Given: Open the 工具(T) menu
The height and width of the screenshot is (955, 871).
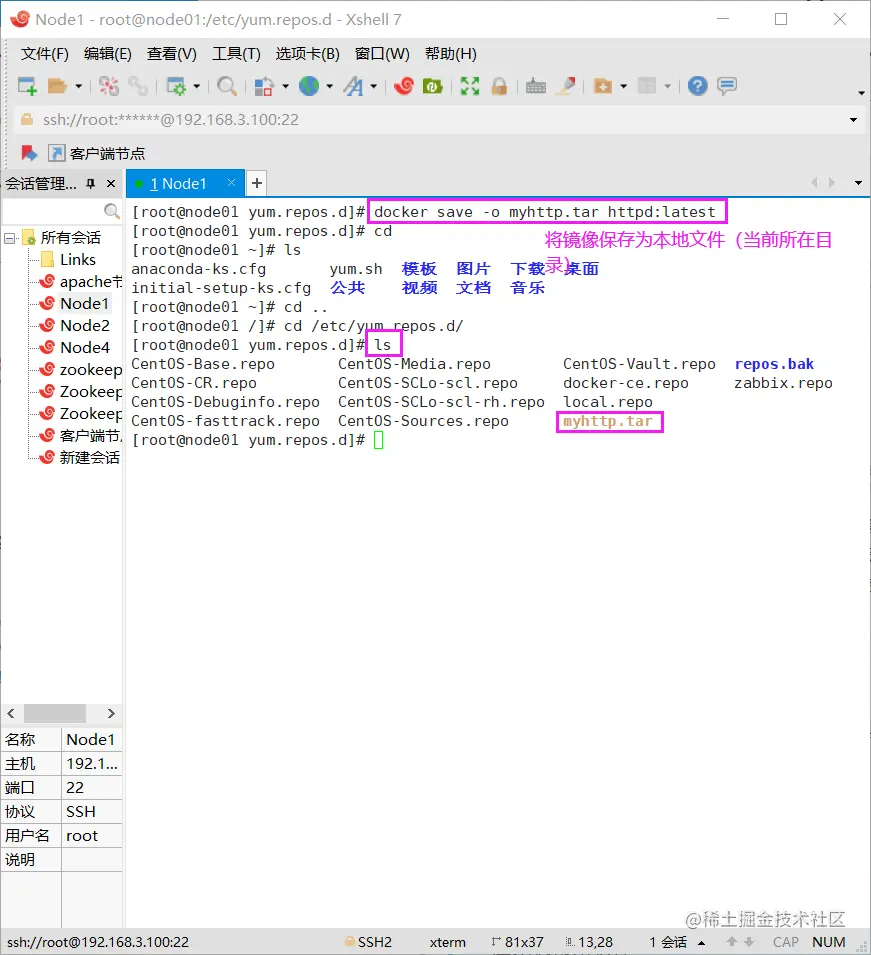Looking at the screenshot, I should tap(236, 54).
